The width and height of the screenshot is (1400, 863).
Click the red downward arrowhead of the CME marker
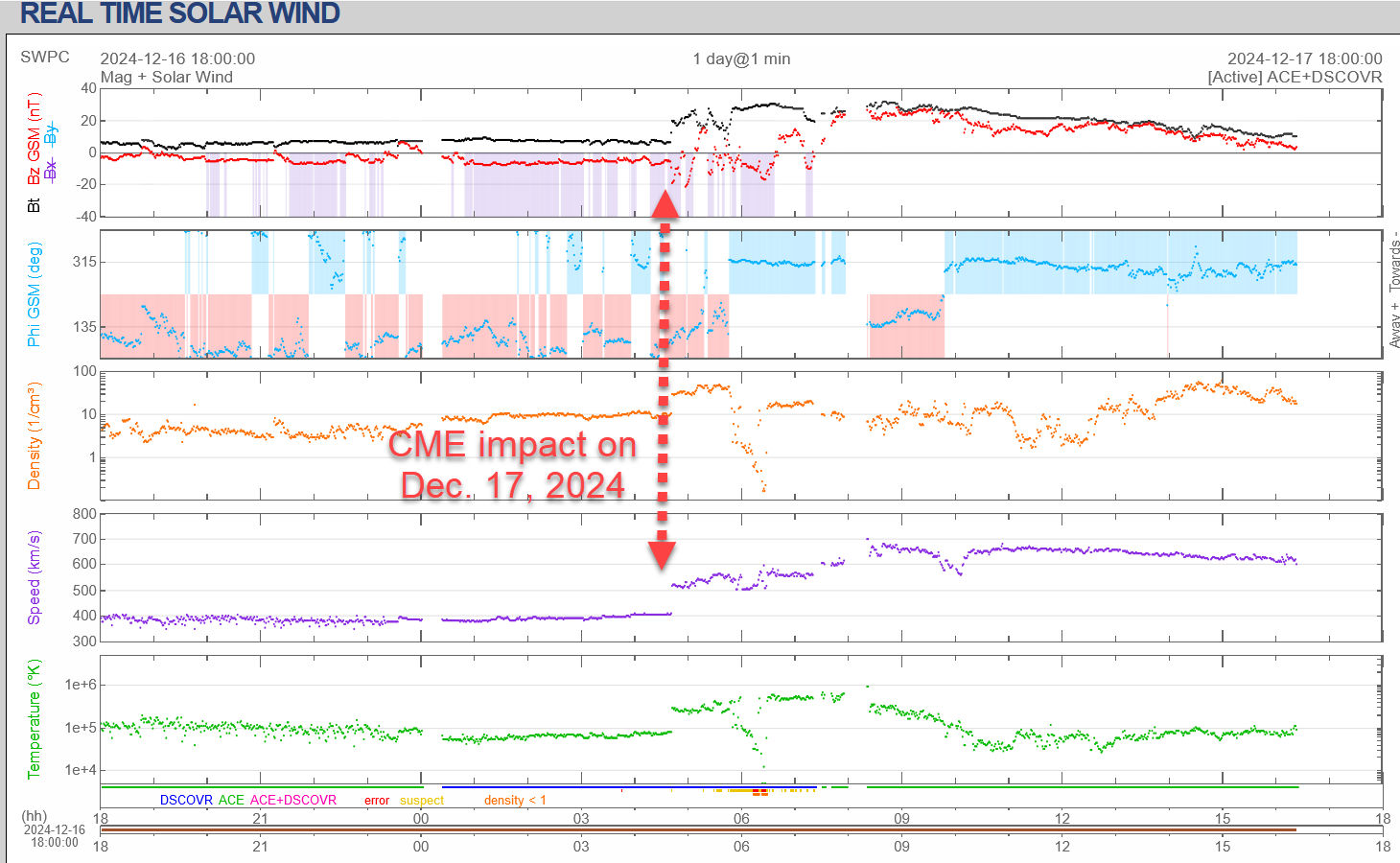tap(662, 554)
